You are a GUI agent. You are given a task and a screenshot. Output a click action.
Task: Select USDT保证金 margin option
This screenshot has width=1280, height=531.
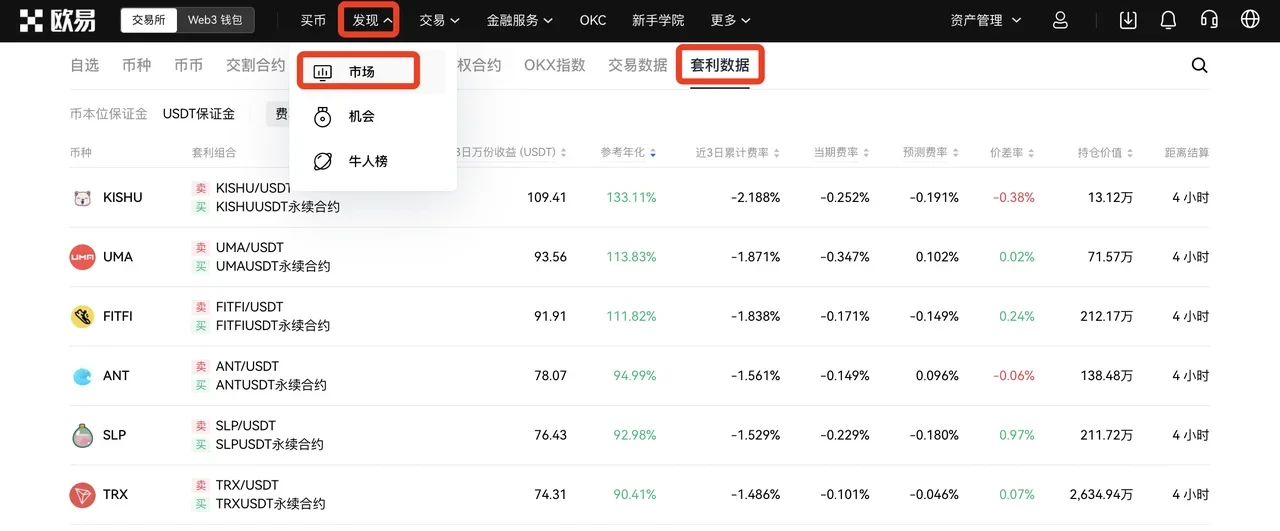coord(199,114)
